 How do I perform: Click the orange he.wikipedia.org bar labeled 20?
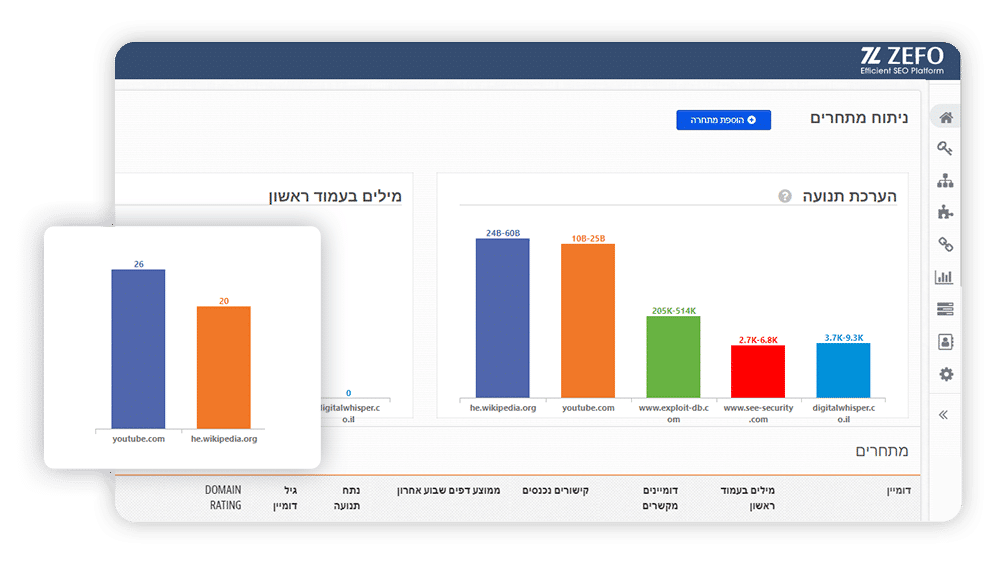pos(224,367)
